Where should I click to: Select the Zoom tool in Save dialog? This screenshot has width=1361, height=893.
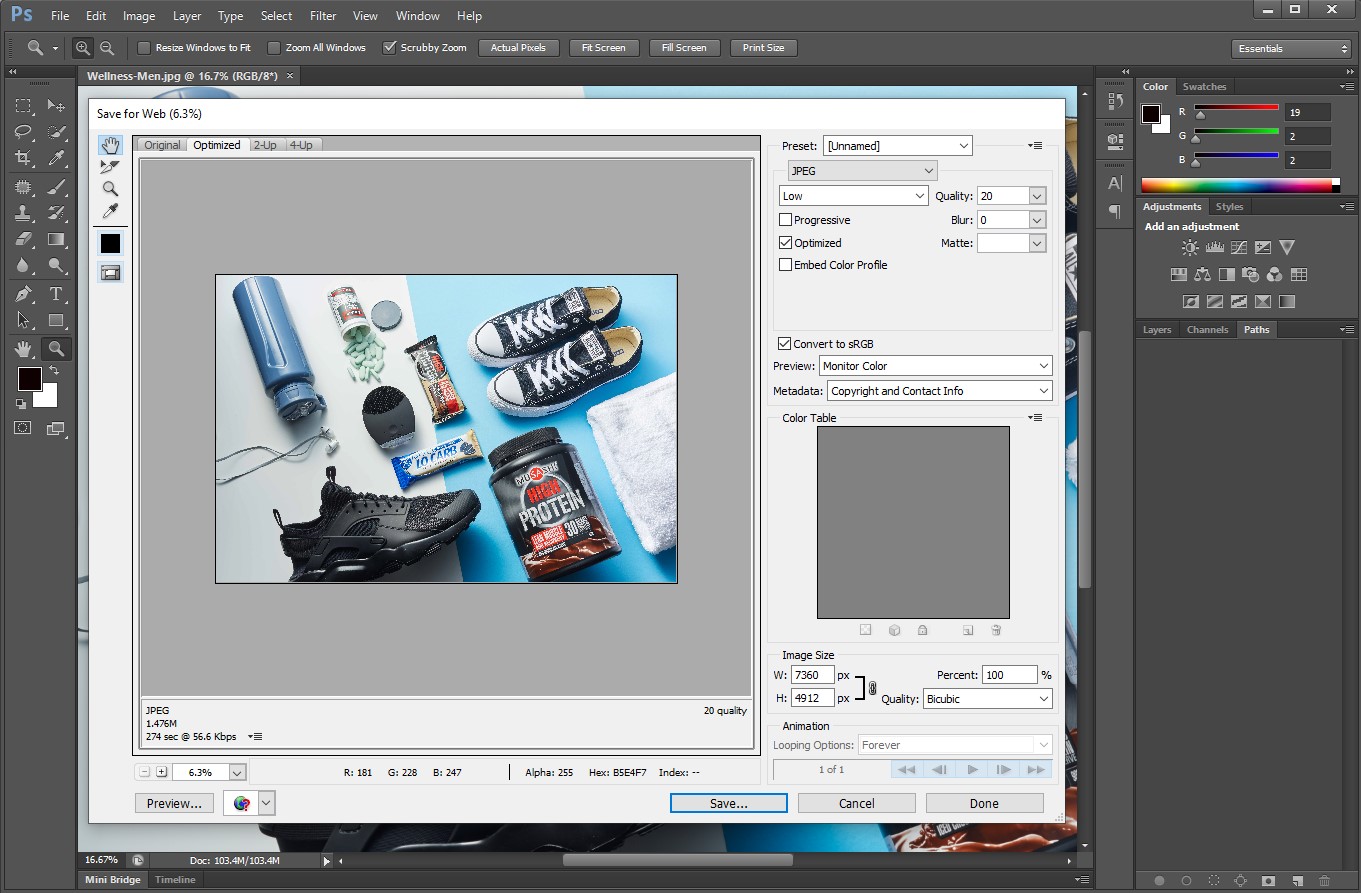click(110, 189)
